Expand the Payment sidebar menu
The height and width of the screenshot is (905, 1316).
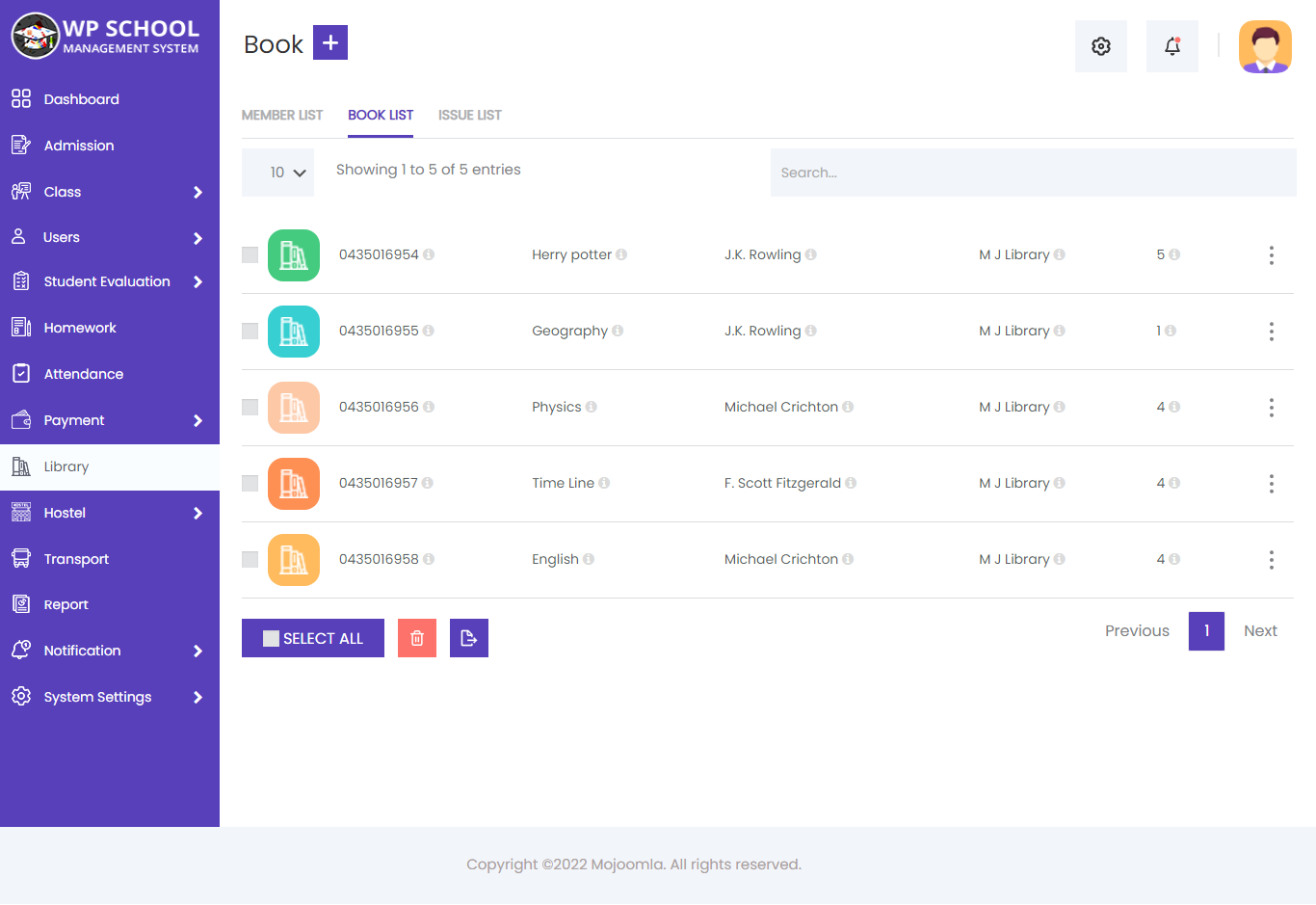click(x=197, y=420)
